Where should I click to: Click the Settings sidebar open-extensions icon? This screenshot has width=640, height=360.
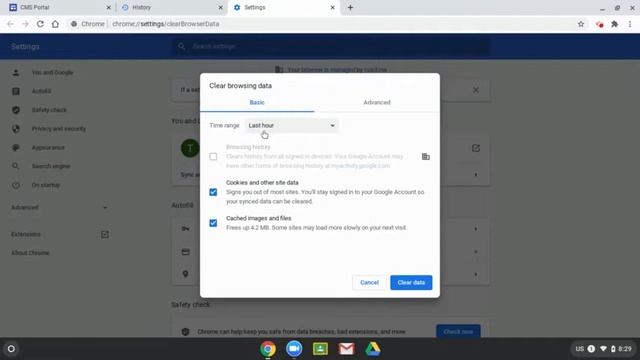pos(105,234)
